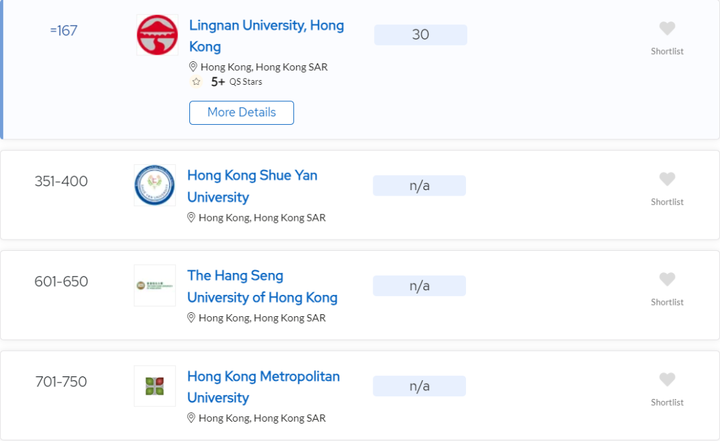Click the rank =167 label
Viewport: 720px width, 441px height.
click(63, 31)
